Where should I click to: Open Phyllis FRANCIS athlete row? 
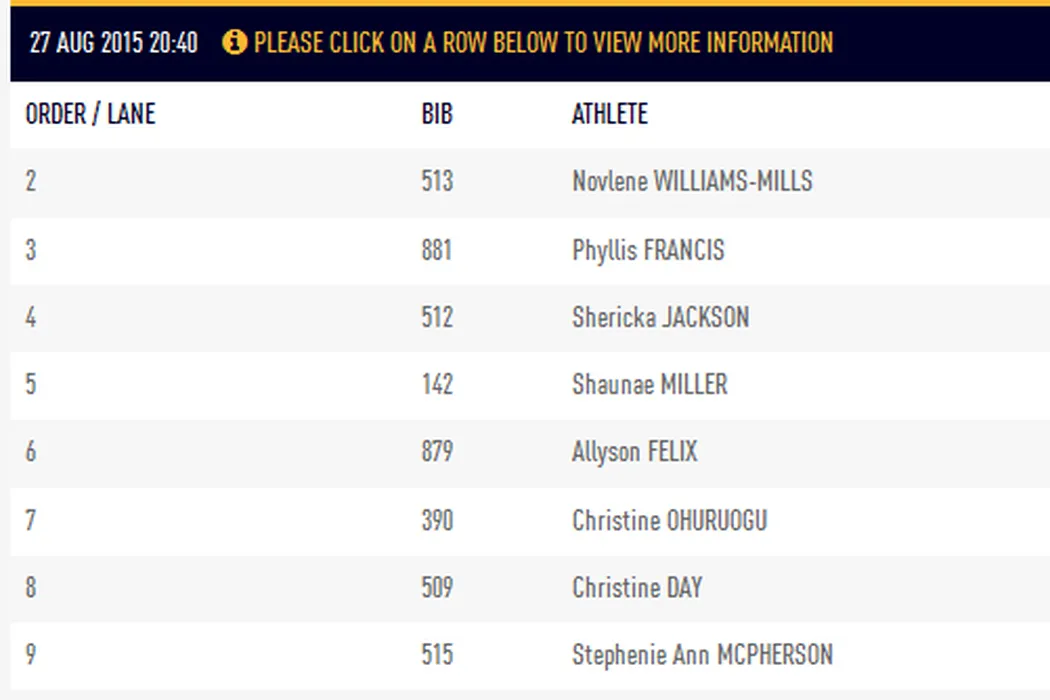[x=648, y=249]
